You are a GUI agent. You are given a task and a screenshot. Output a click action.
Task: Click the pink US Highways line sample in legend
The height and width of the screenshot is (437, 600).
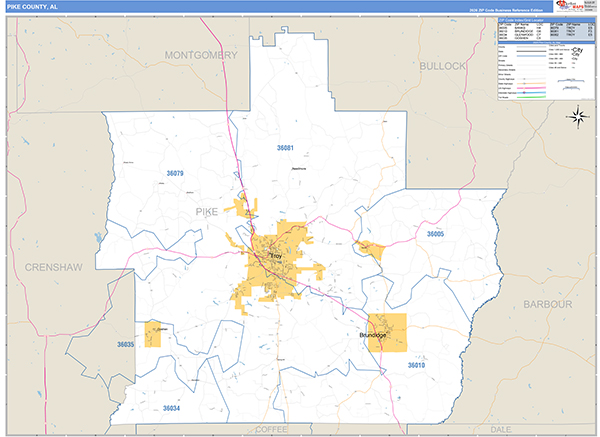[532, 88]
